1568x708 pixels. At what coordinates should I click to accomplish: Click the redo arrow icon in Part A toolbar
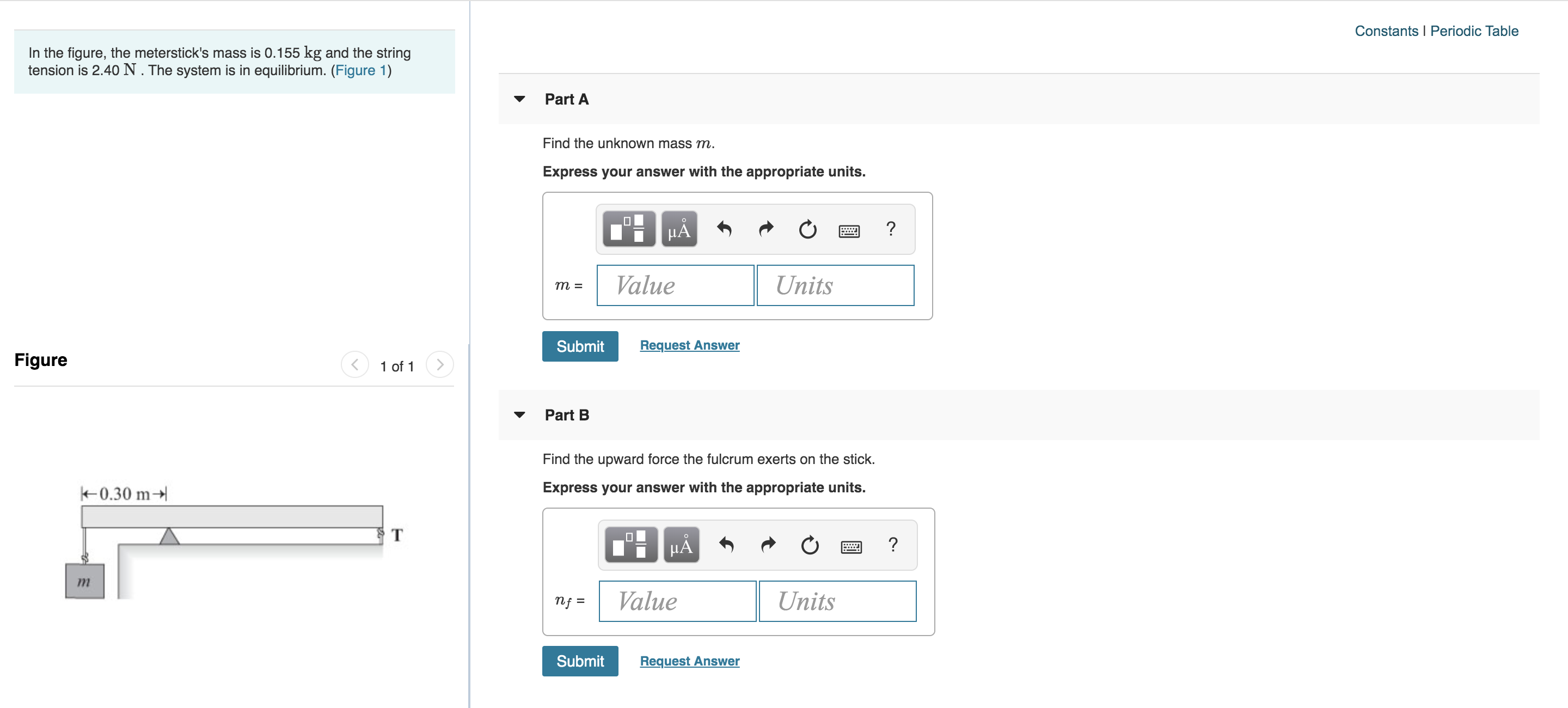coord(764,229)
